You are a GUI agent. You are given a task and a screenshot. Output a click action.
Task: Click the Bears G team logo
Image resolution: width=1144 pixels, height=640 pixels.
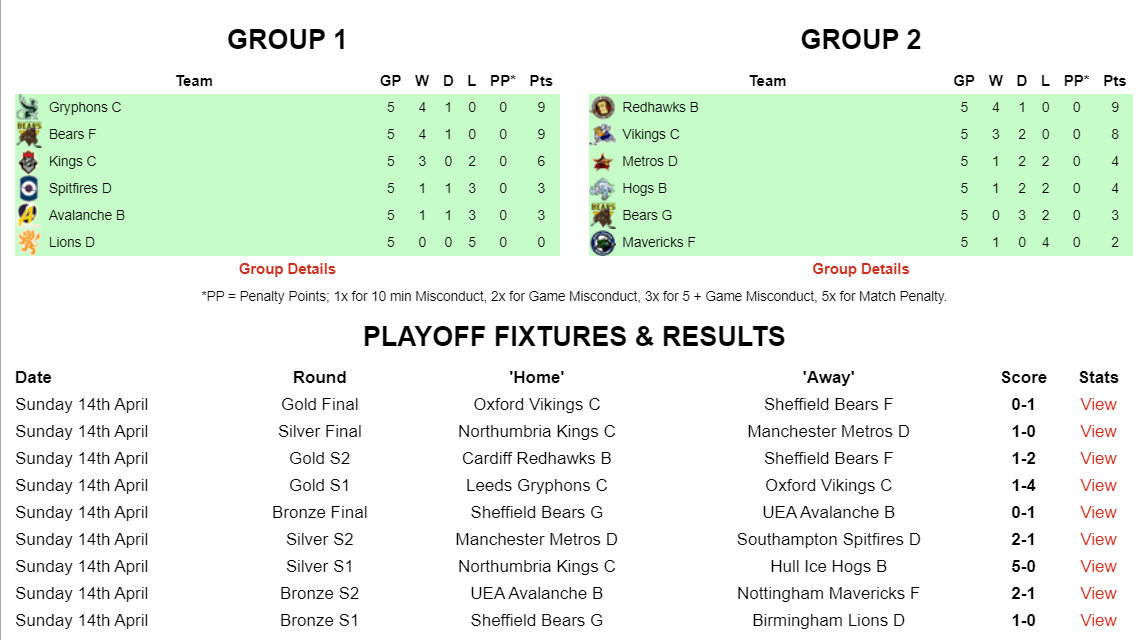pos(602,215)
